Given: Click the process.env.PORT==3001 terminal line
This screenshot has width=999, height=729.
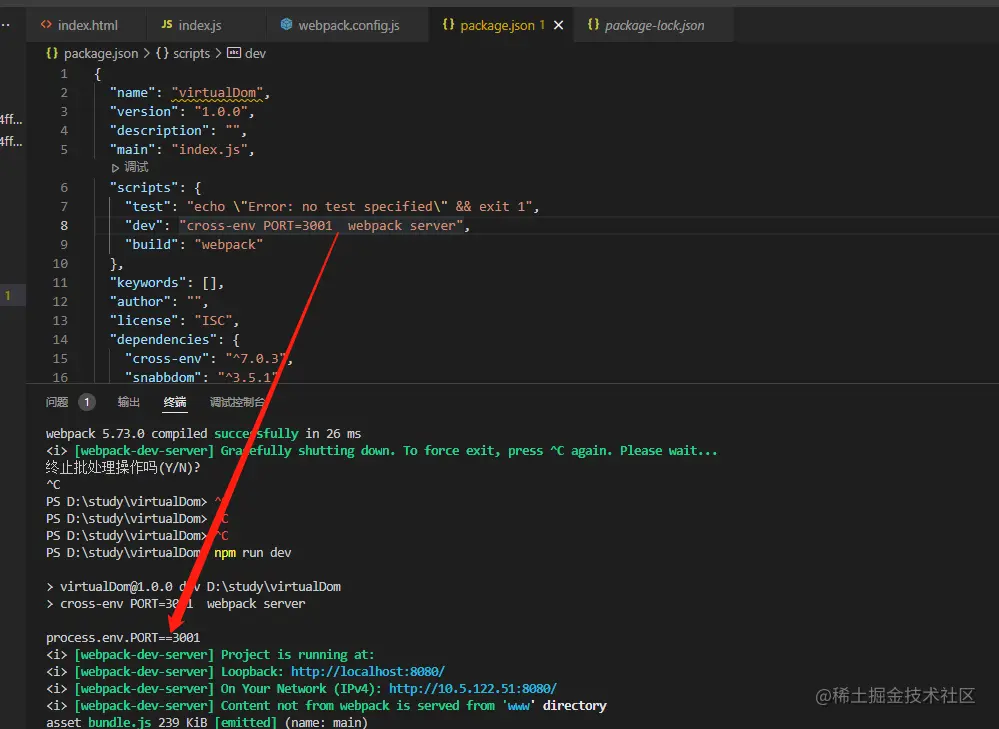Looking at the screenshot, I should point(123,637).
